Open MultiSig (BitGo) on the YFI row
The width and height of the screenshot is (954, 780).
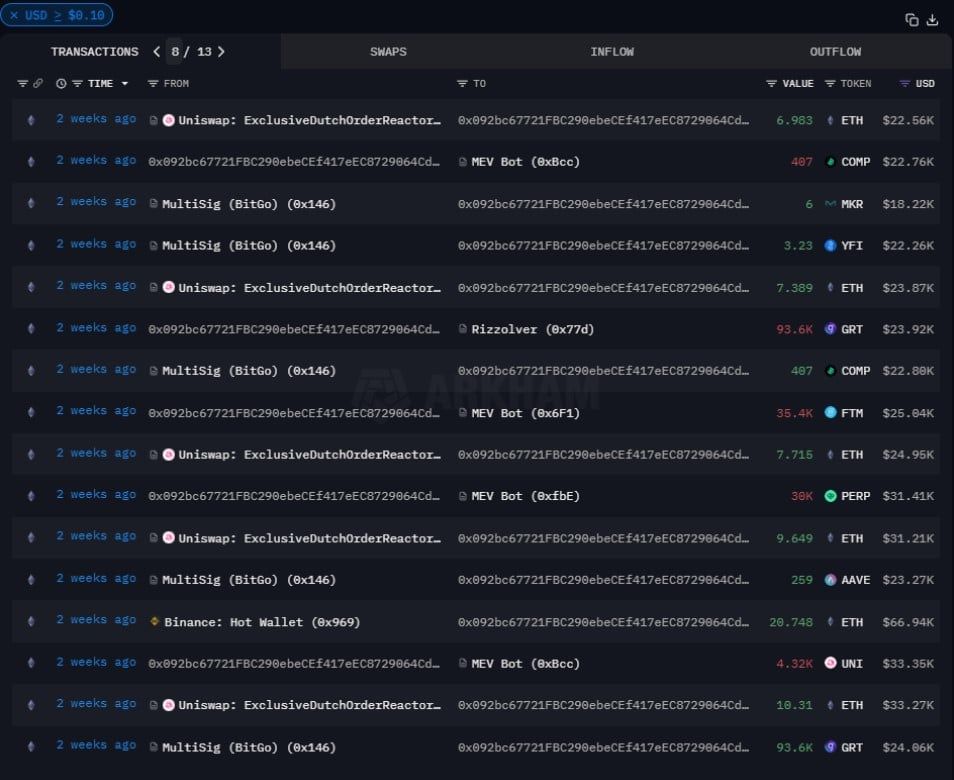248,245
